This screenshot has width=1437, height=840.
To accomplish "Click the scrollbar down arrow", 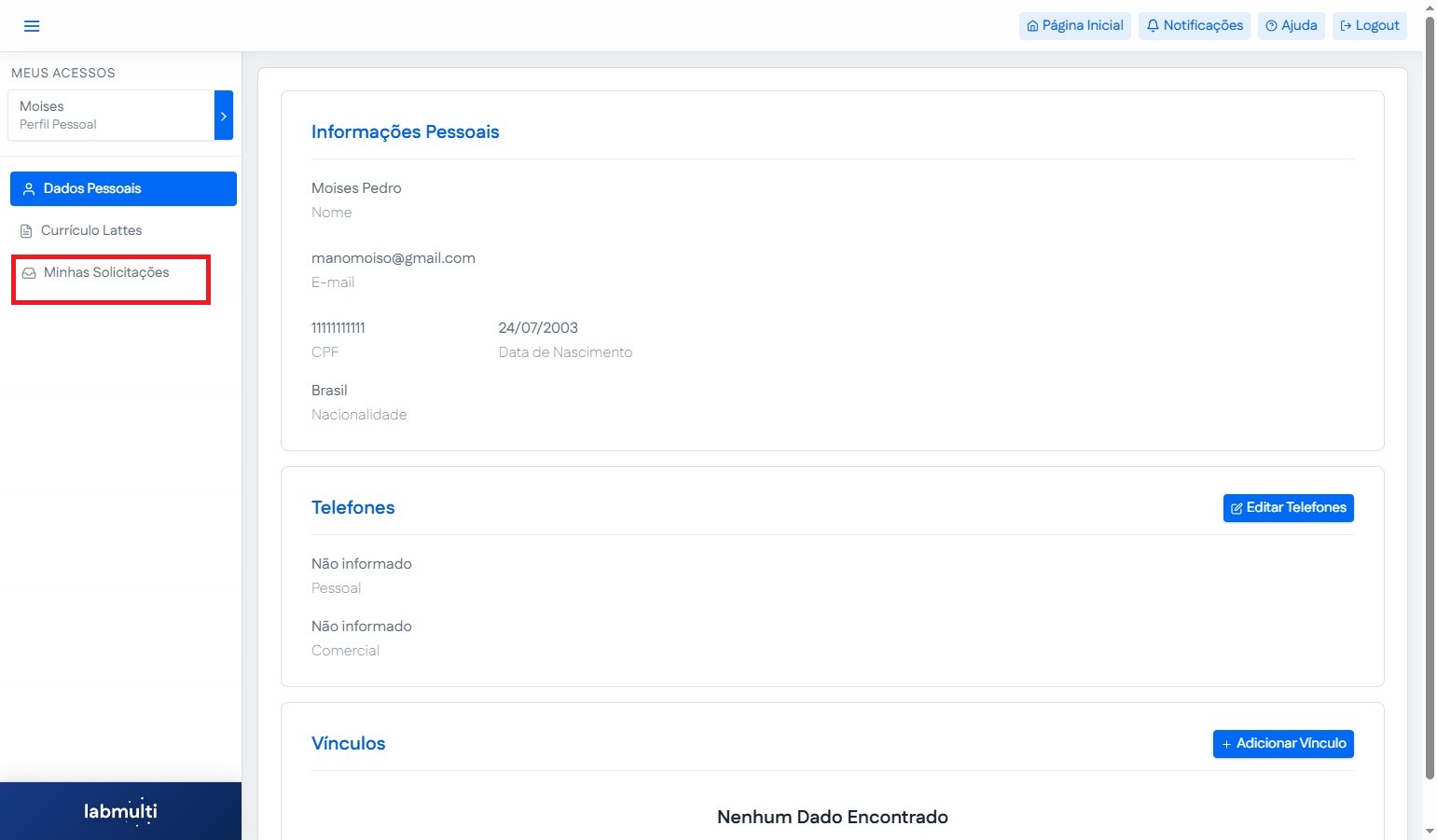I will pos(1430,831).
